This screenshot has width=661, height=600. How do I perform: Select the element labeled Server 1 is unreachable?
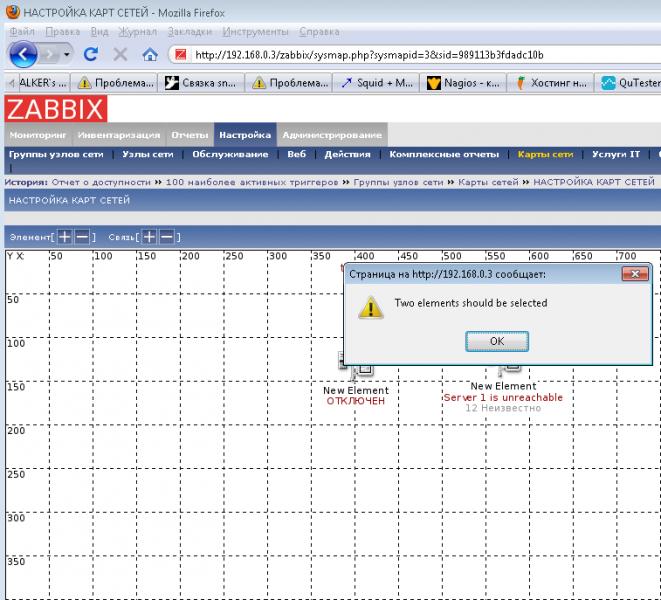tap(509, 370)
